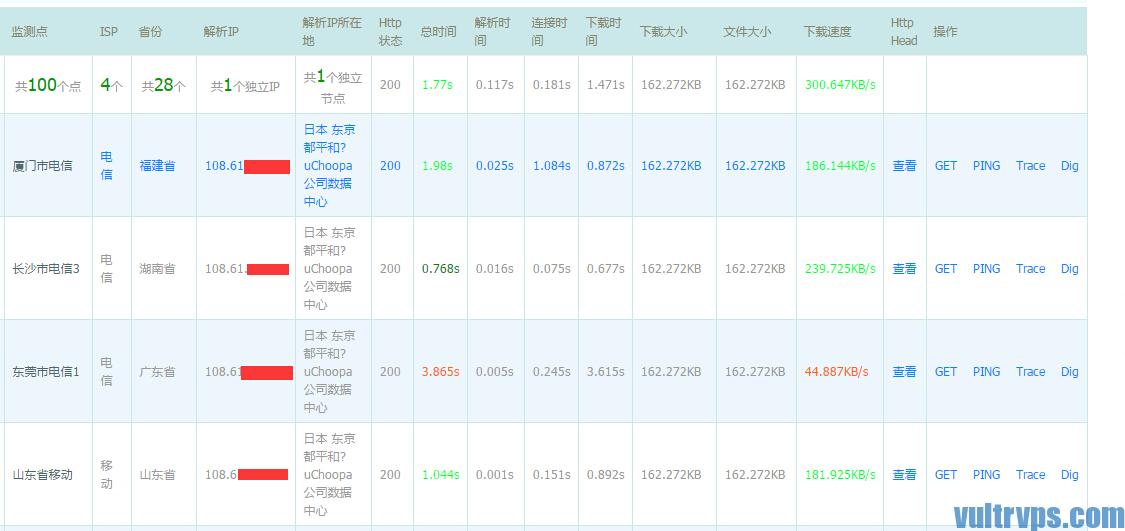Run PING for 东莞市电信1 row
Screen dimensions: 1125x531
pos(986,372)
